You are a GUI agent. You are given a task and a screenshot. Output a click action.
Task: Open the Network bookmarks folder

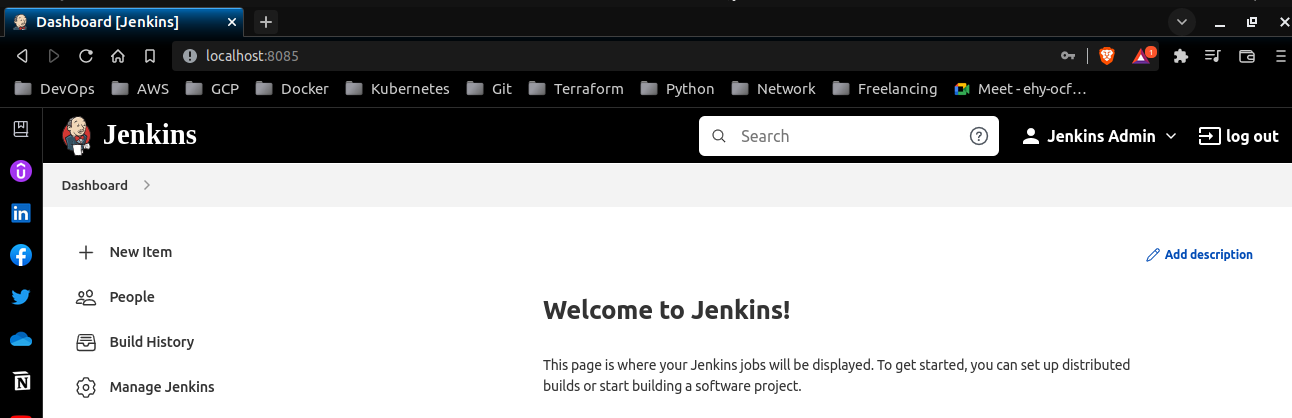pyautogui.click(x=773, y=89)
